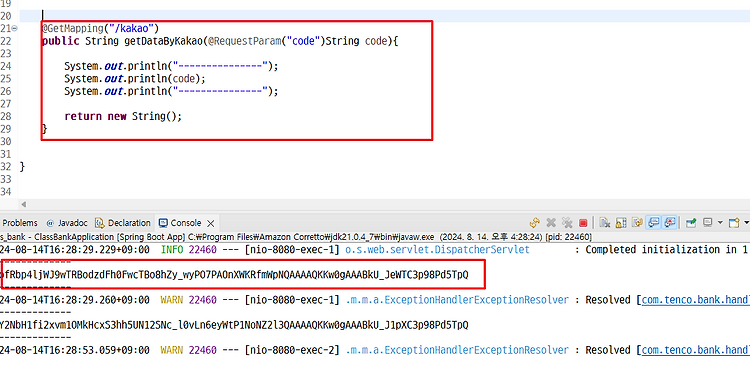Click the getDataByKakao method name
Viewport: 750px width, 376px height.
click(164, 41)
